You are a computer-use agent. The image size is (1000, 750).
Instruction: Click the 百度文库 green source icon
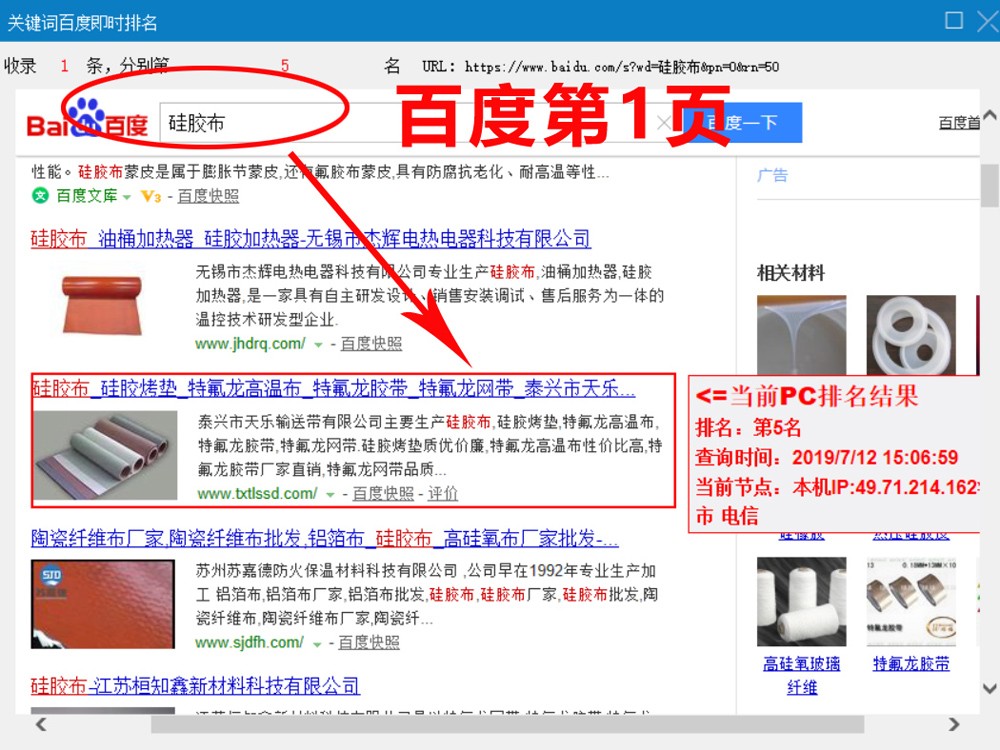[40, 196]
